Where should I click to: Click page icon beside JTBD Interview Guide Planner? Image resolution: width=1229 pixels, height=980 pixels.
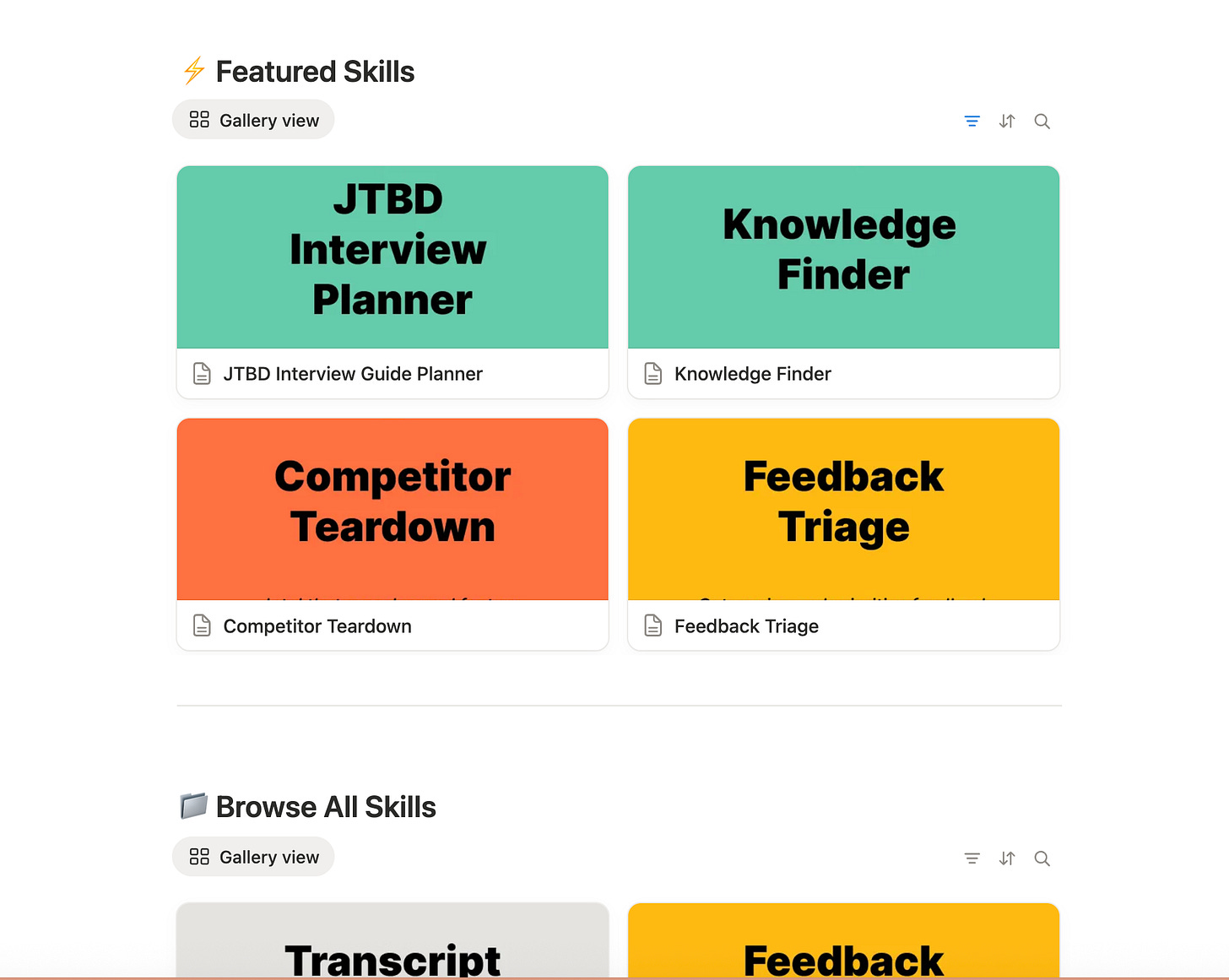(202, 373)
